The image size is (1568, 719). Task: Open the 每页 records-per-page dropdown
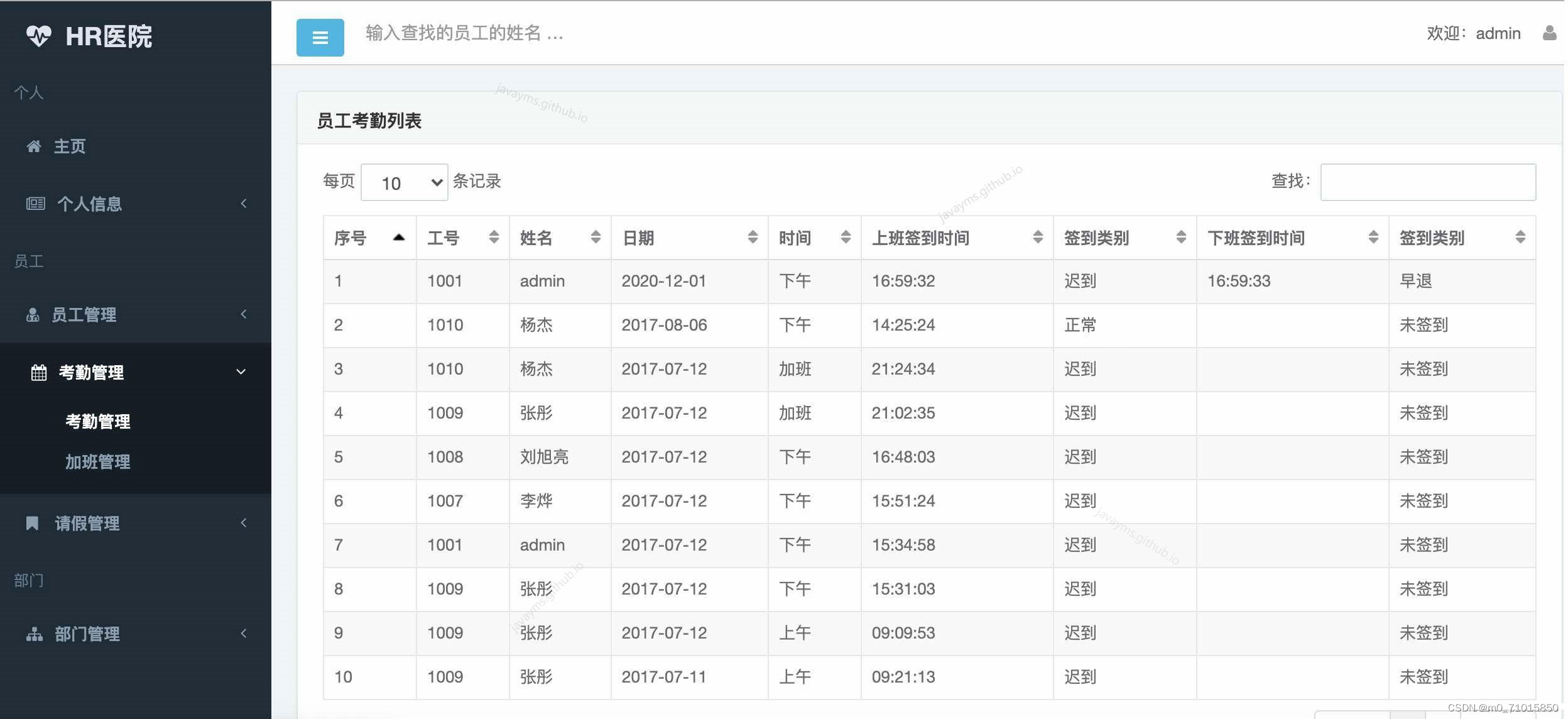pos(405,182)
